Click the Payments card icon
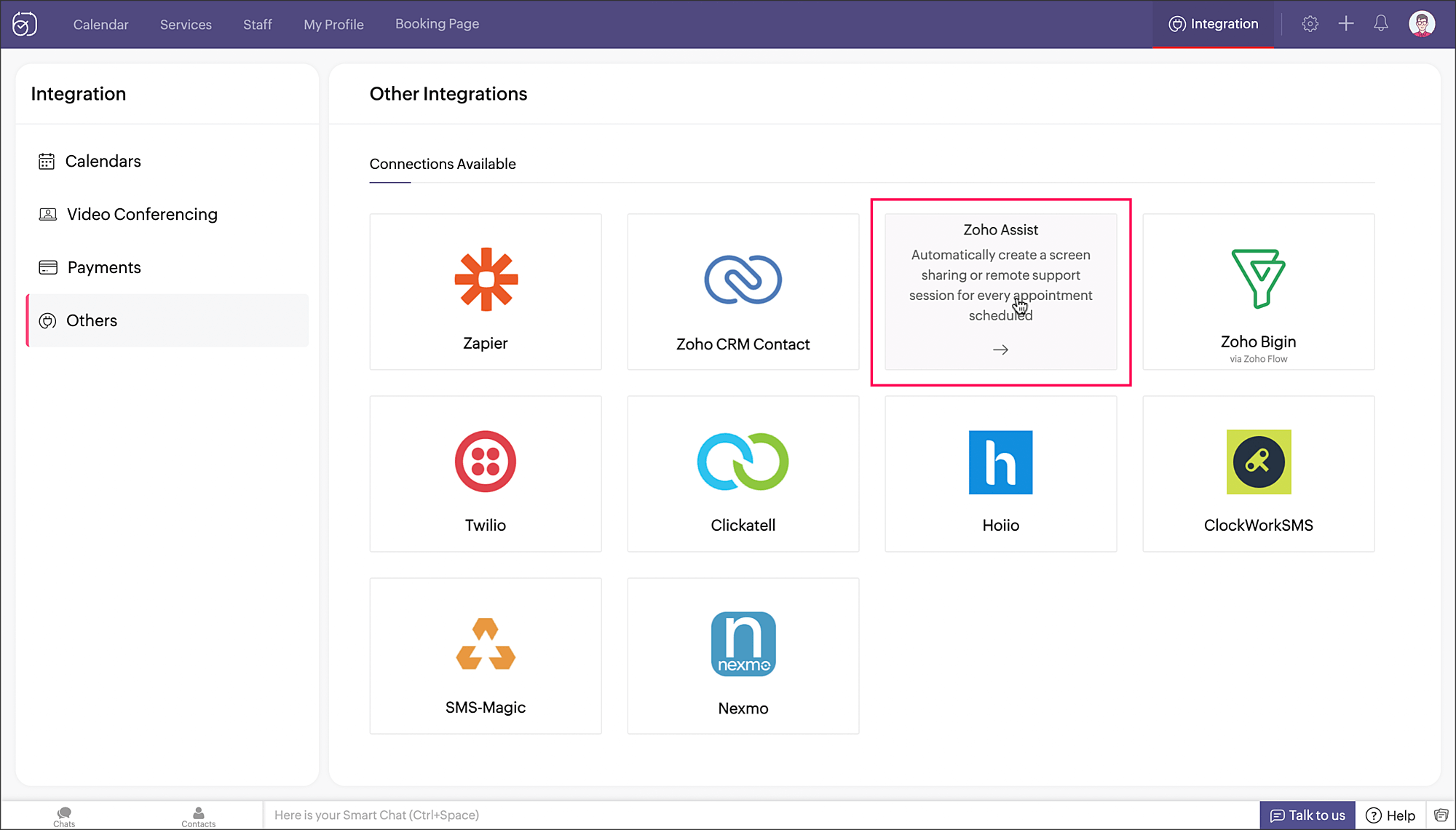Viewport: 1456px width, 830px height. [47, 267]
